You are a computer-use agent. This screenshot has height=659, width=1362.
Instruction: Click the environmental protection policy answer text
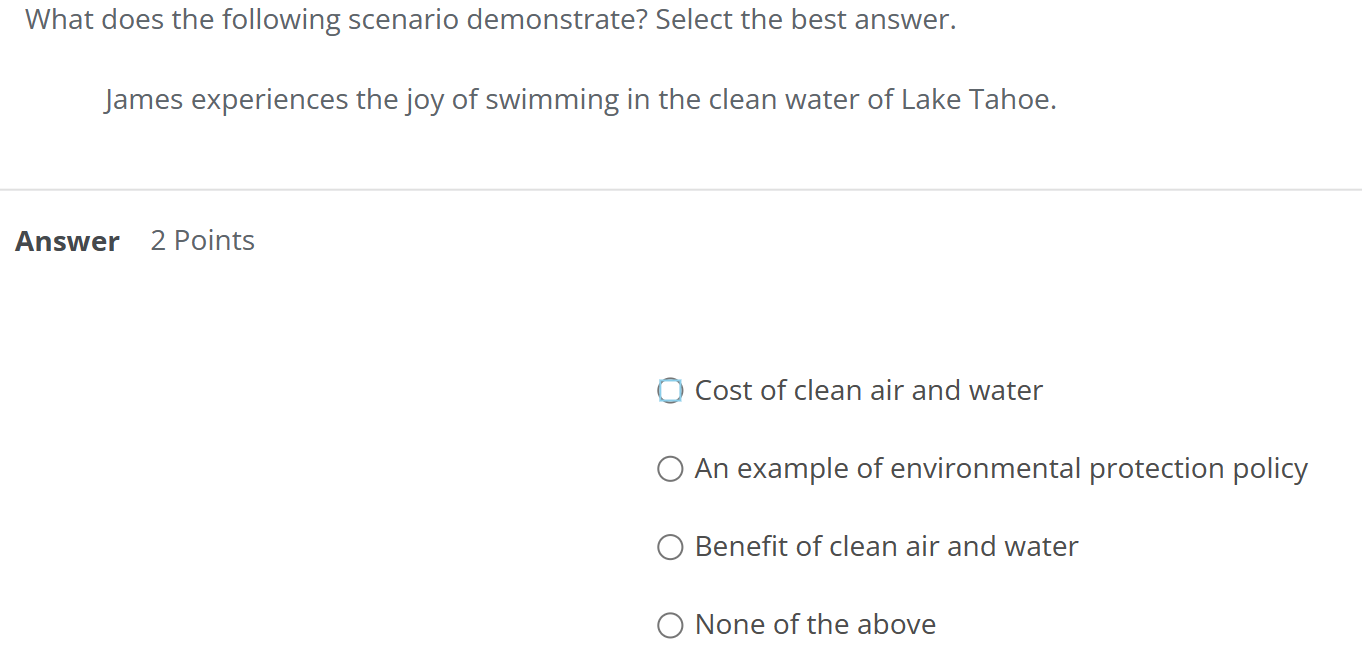coord(1000,468)
